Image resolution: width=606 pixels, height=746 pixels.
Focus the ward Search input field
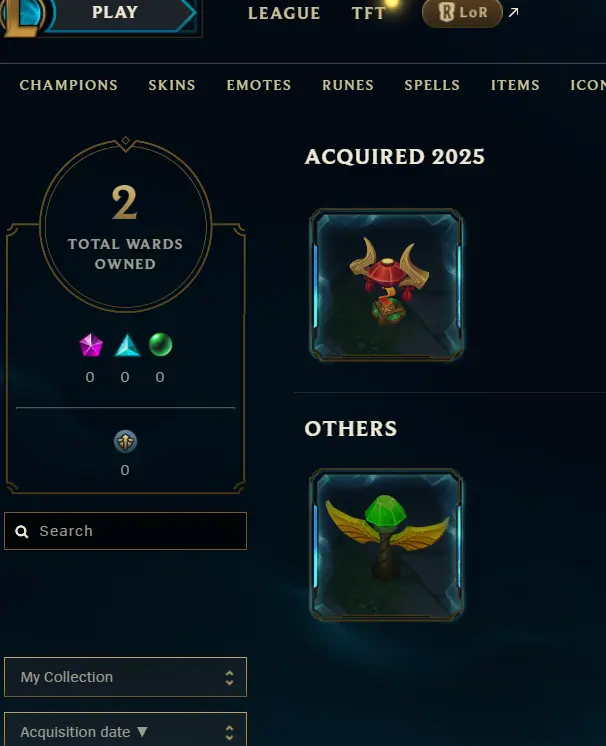tap(126, 531)
